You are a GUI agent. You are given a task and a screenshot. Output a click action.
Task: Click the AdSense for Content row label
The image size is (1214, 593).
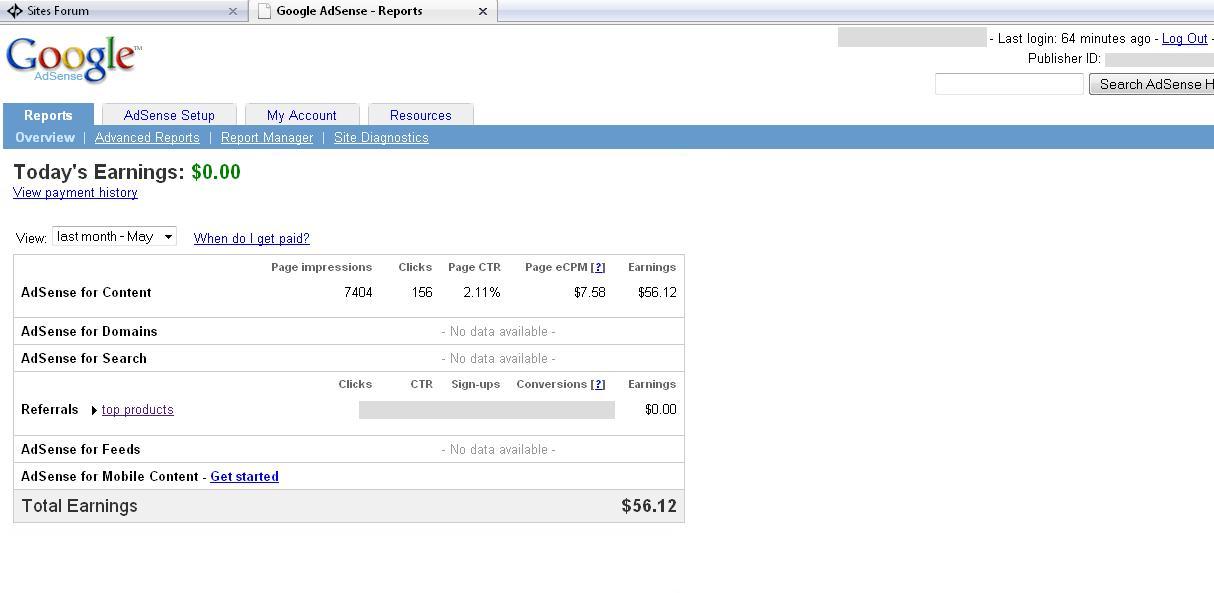86,293
